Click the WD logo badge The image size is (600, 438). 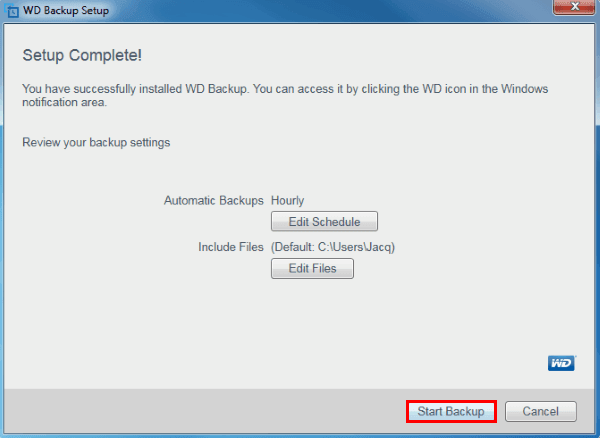coord(561,364)
